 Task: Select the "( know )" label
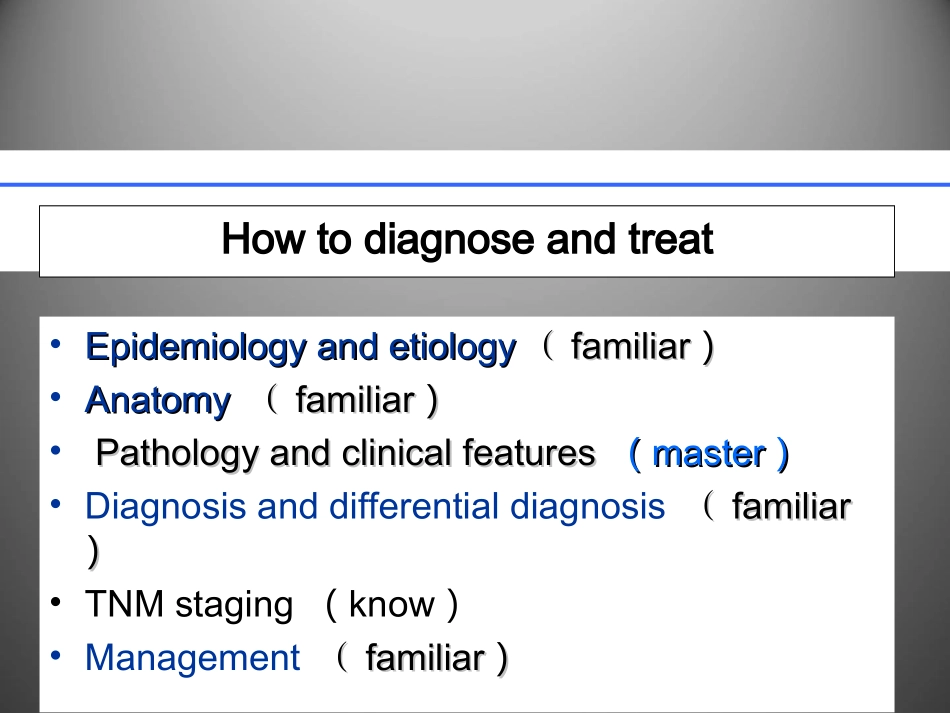392,605
